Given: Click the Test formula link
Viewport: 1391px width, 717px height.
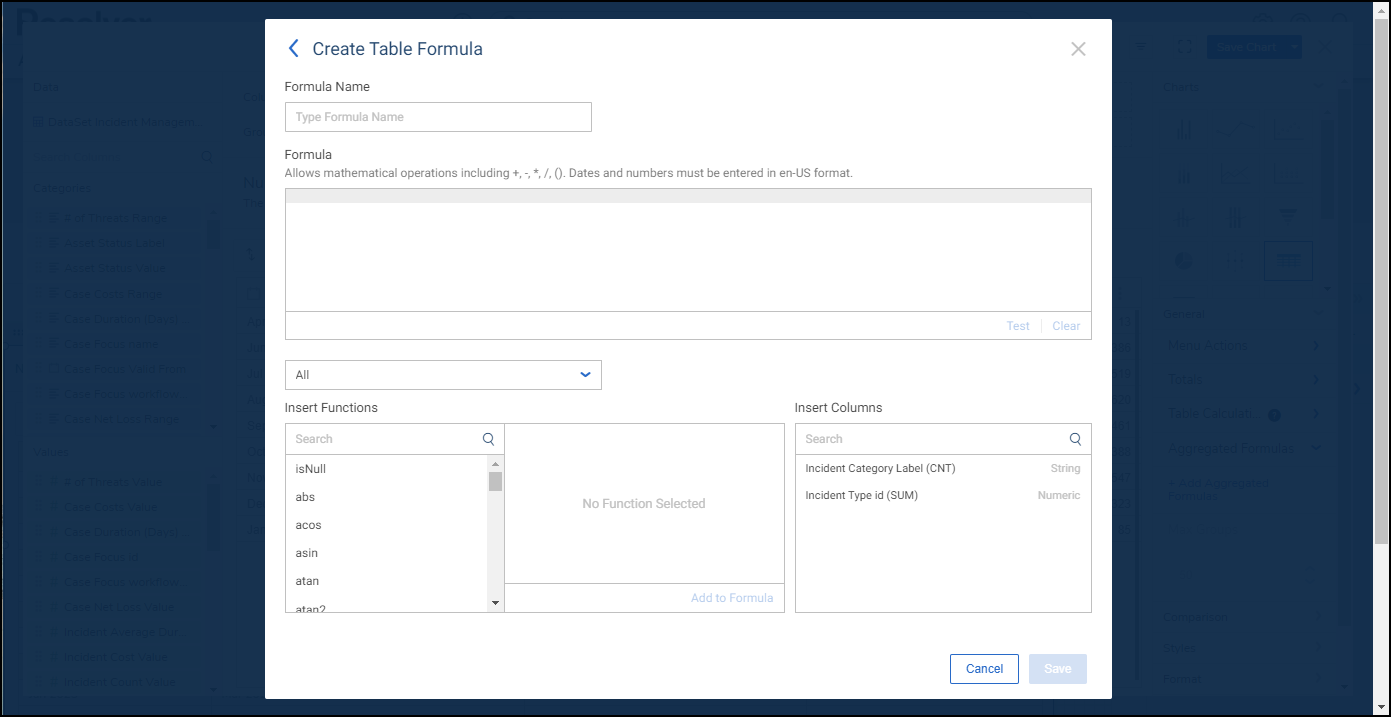Looking at the screenshot, I should pyautogui.click(x=1018, y=326).
